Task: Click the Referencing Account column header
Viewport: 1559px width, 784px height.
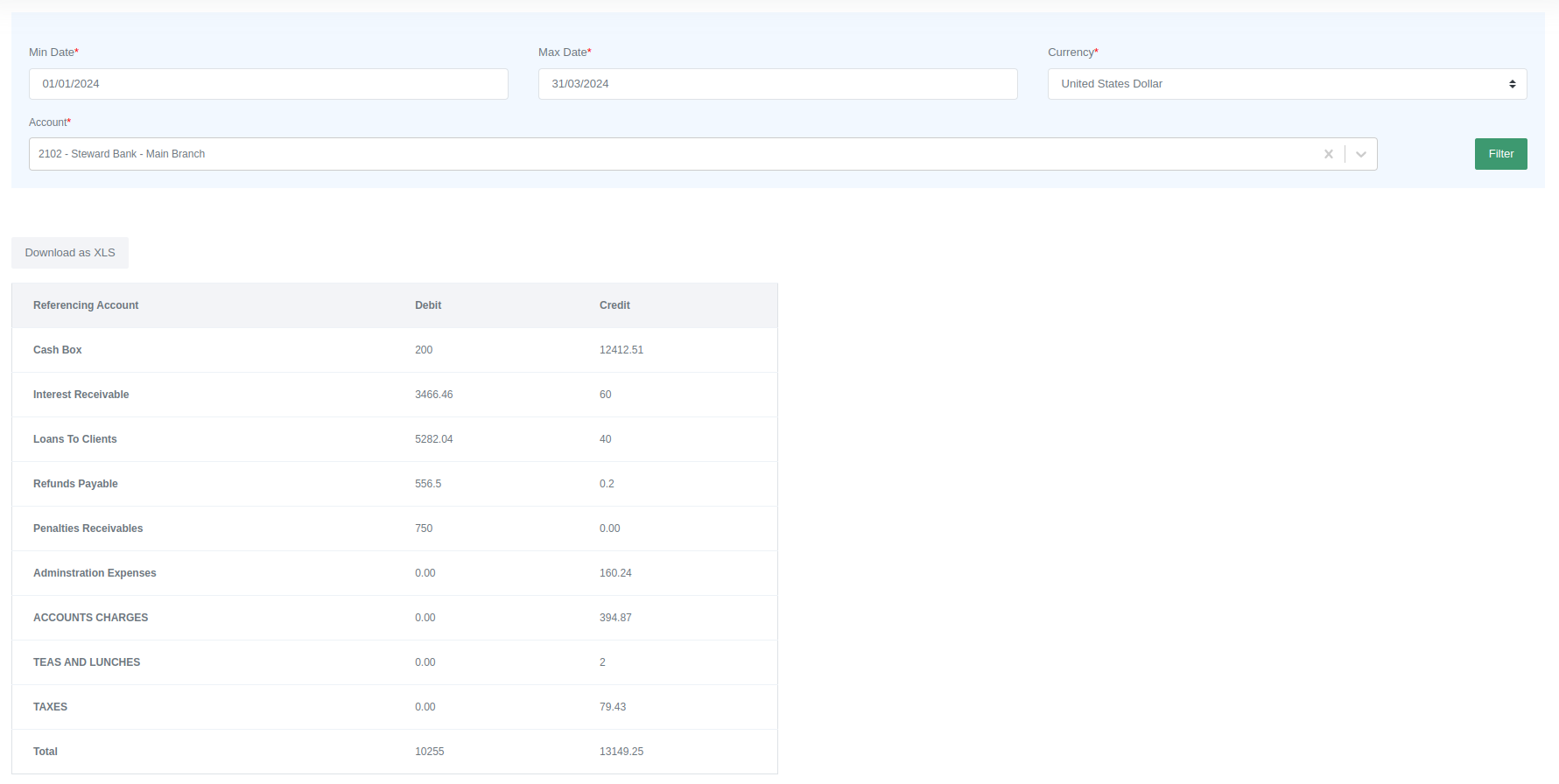Action: tap(86, 305)
